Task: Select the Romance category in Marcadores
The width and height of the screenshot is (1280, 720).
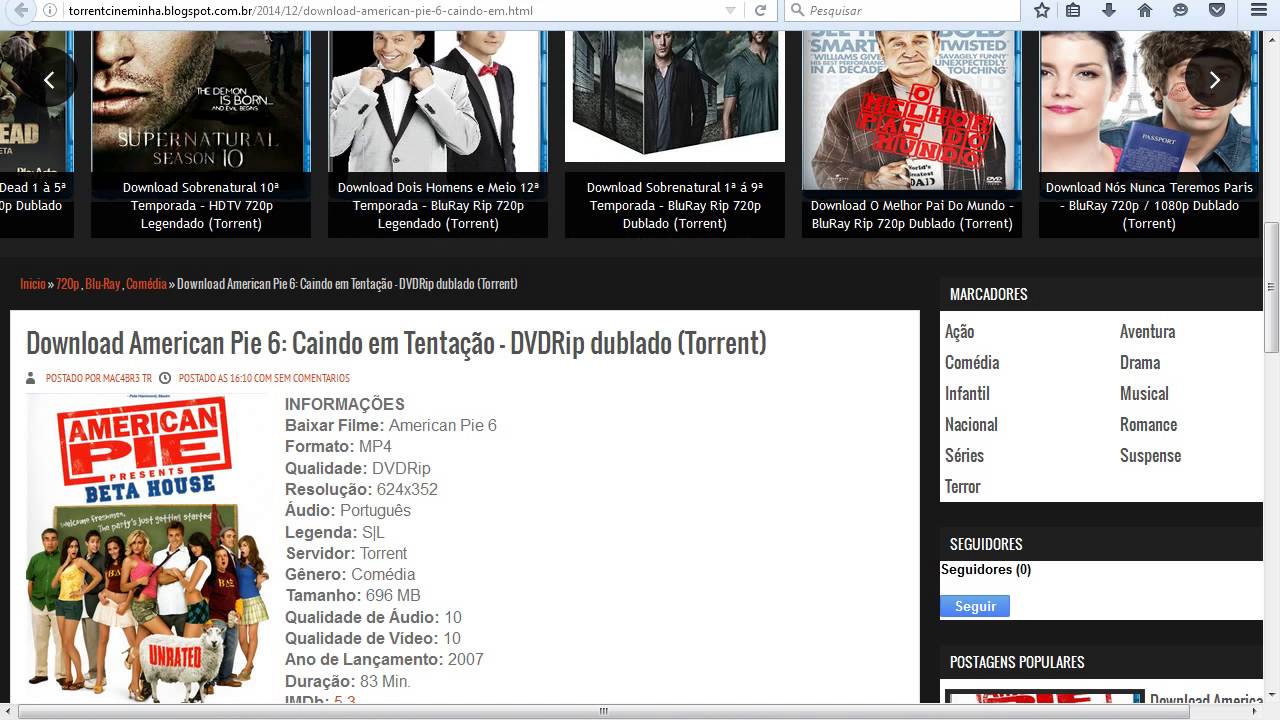Action: pos(1148,424)
